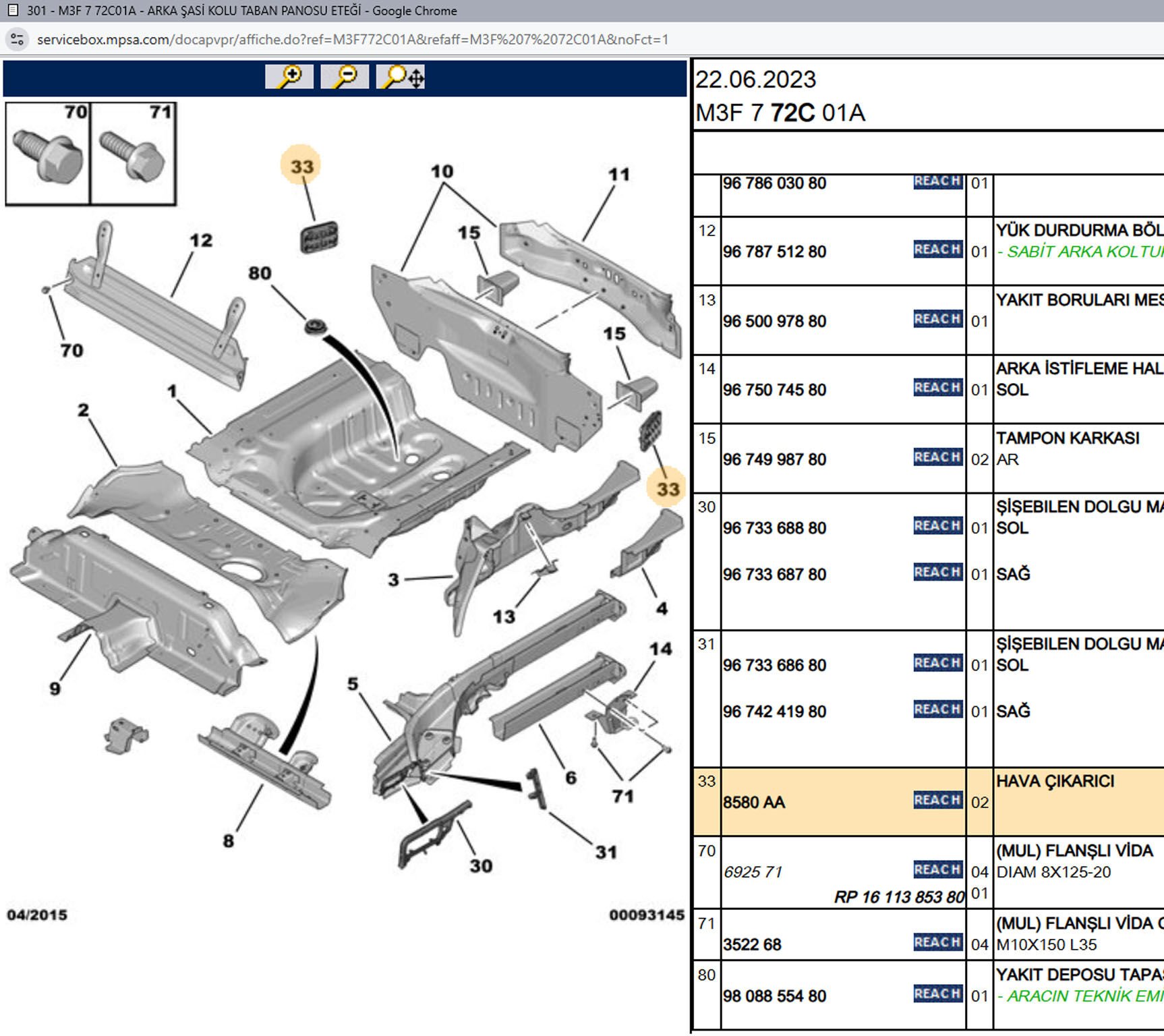
Task: Click part number 6925 71
Action: pos(753,872)
